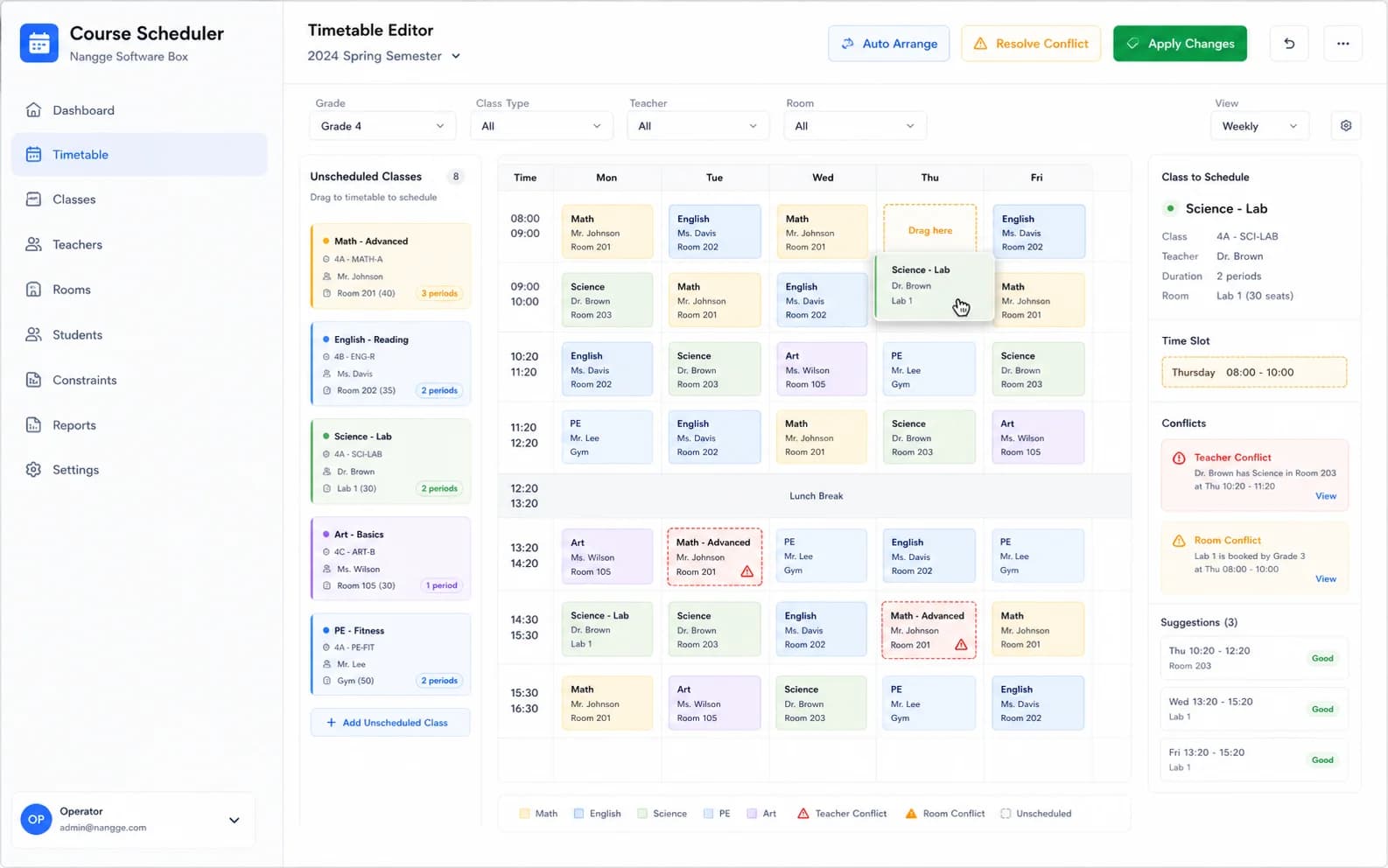Click the Course Scheduler calendar logo
This screenshot has width=1388, height=868.
[x=39, y=44]
